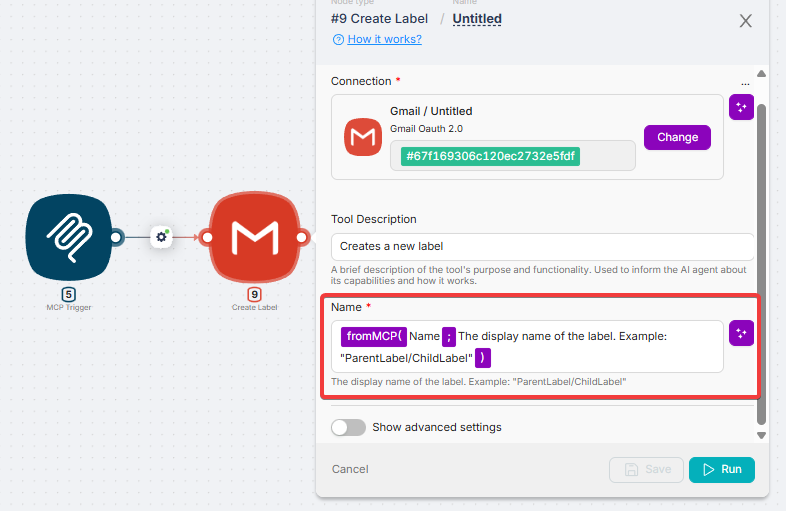Select the Gmail Create Label node
Viewport: 786px width, 511px height.
[x=254, y=237]
